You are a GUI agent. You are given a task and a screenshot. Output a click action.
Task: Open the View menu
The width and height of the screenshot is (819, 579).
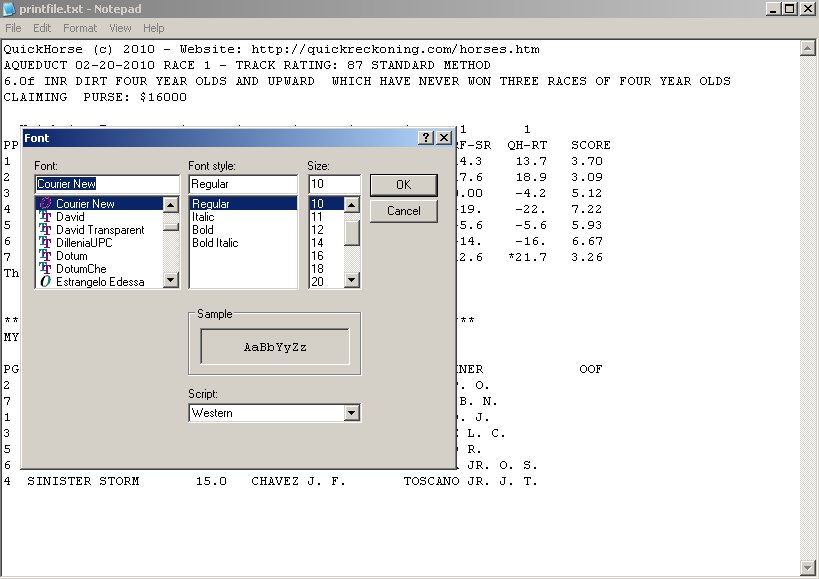(120, 28)
